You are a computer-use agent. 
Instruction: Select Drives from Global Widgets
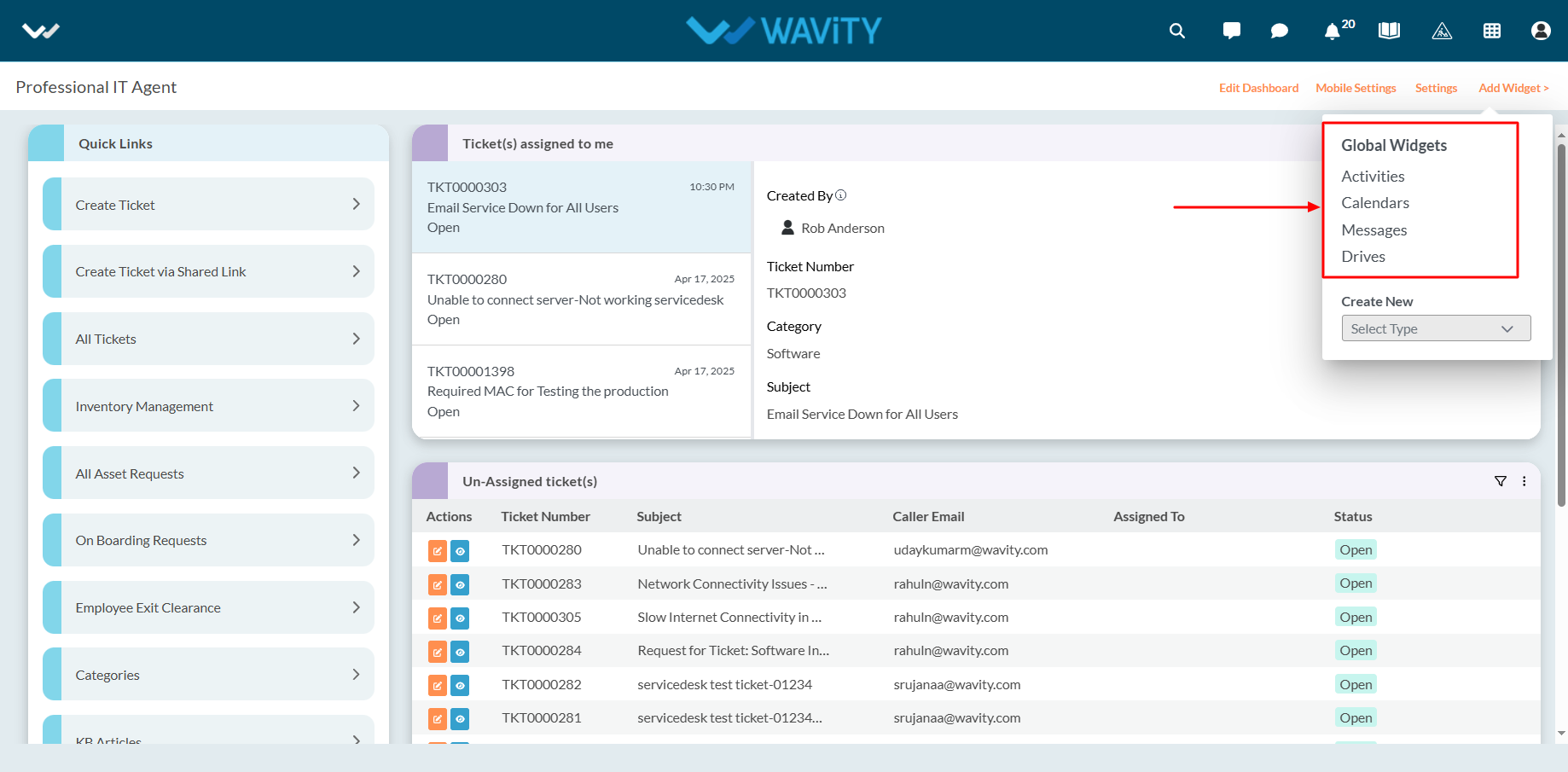(1363, 256)
